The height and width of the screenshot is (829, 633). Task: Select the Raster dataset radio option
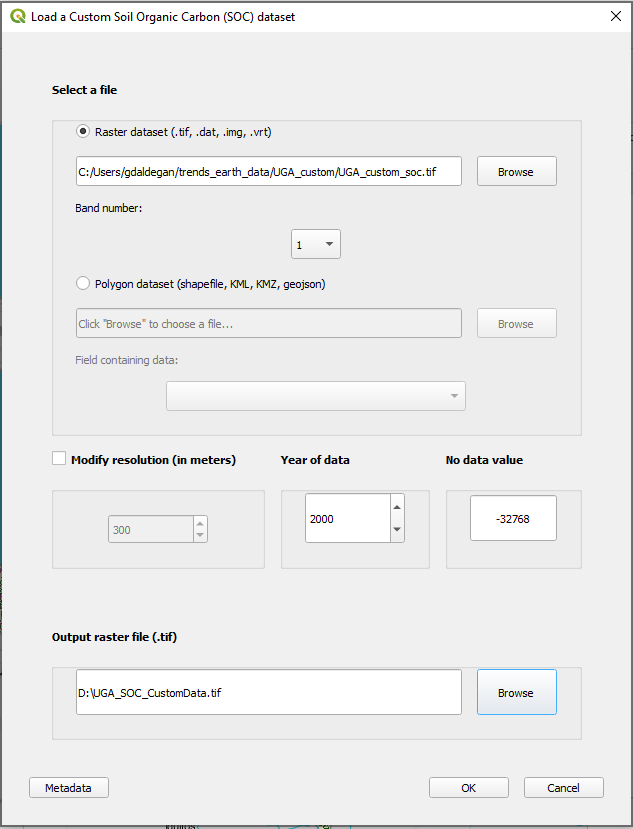click(x=83, y=131)
